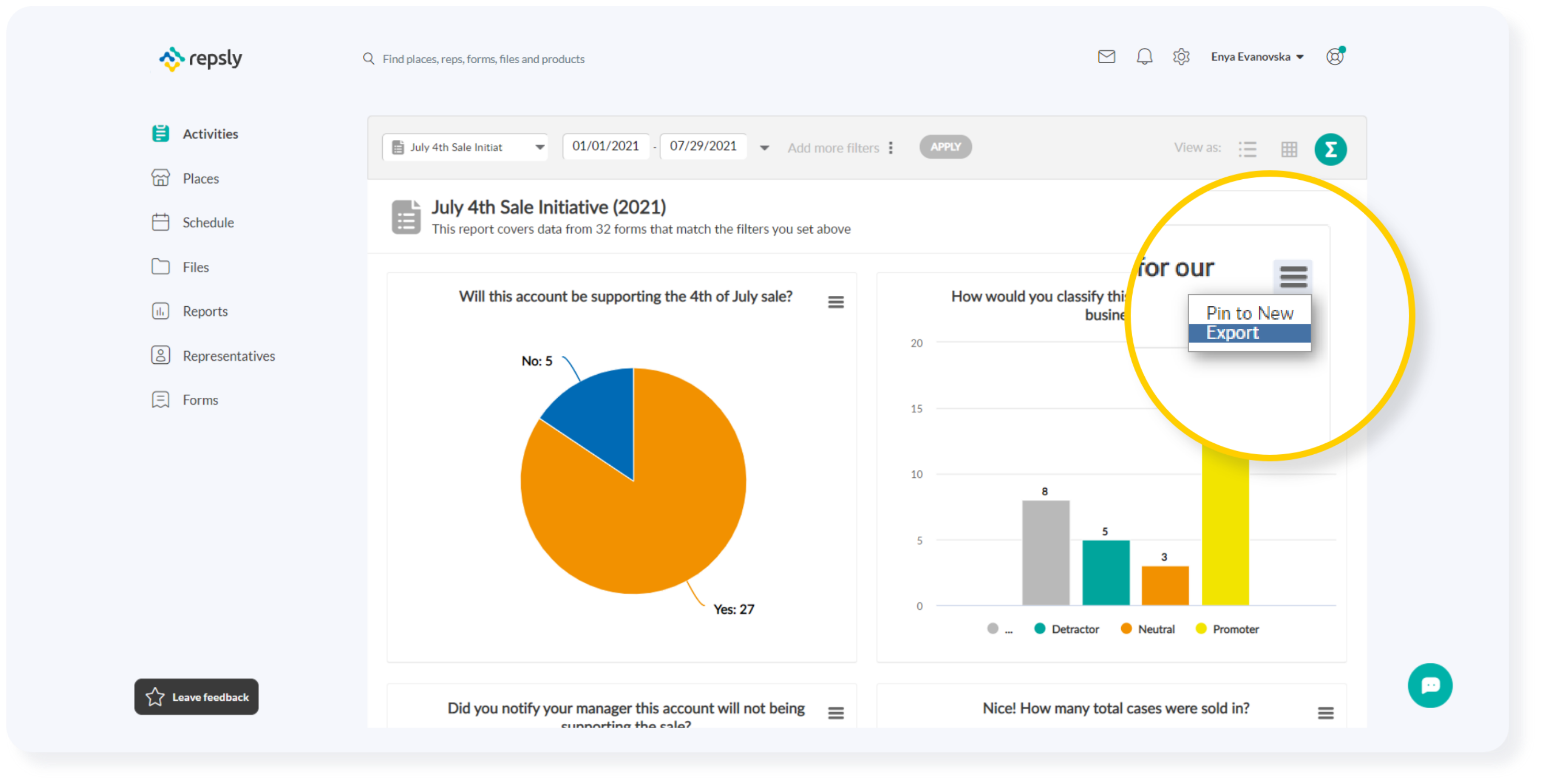Select the Places sidebar icon

point(160,178)
